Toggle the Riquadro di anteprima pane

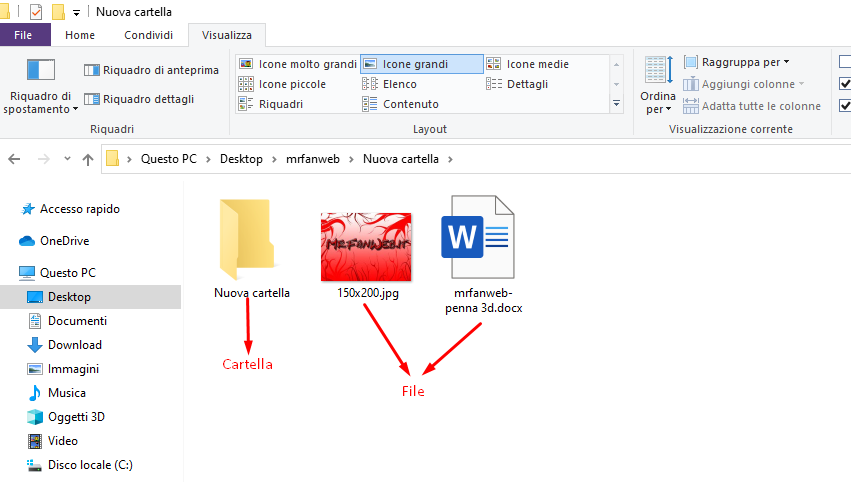click(151, 70)
